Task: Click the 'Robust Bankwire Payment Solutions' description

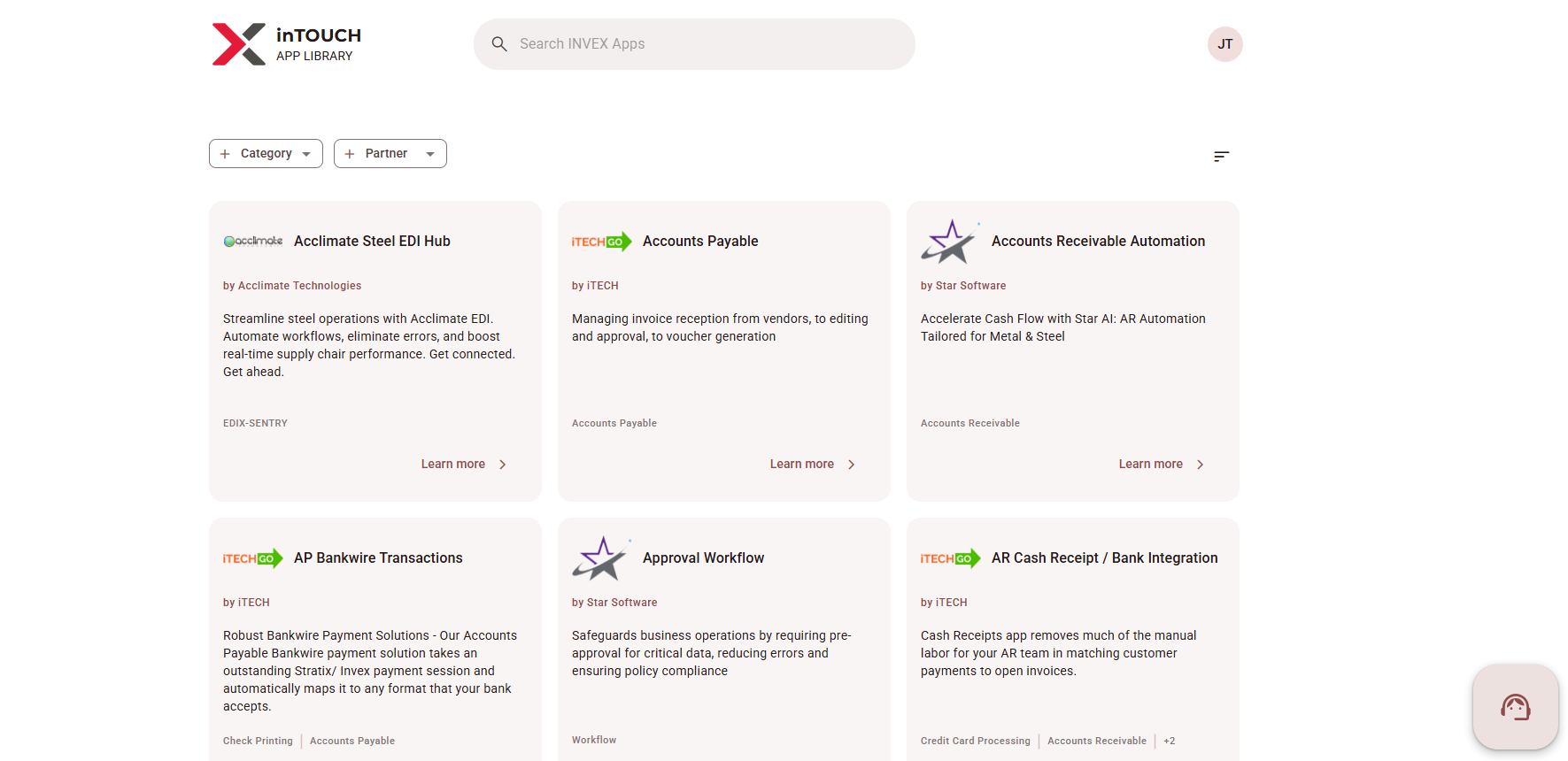Action: pos(370,671)
